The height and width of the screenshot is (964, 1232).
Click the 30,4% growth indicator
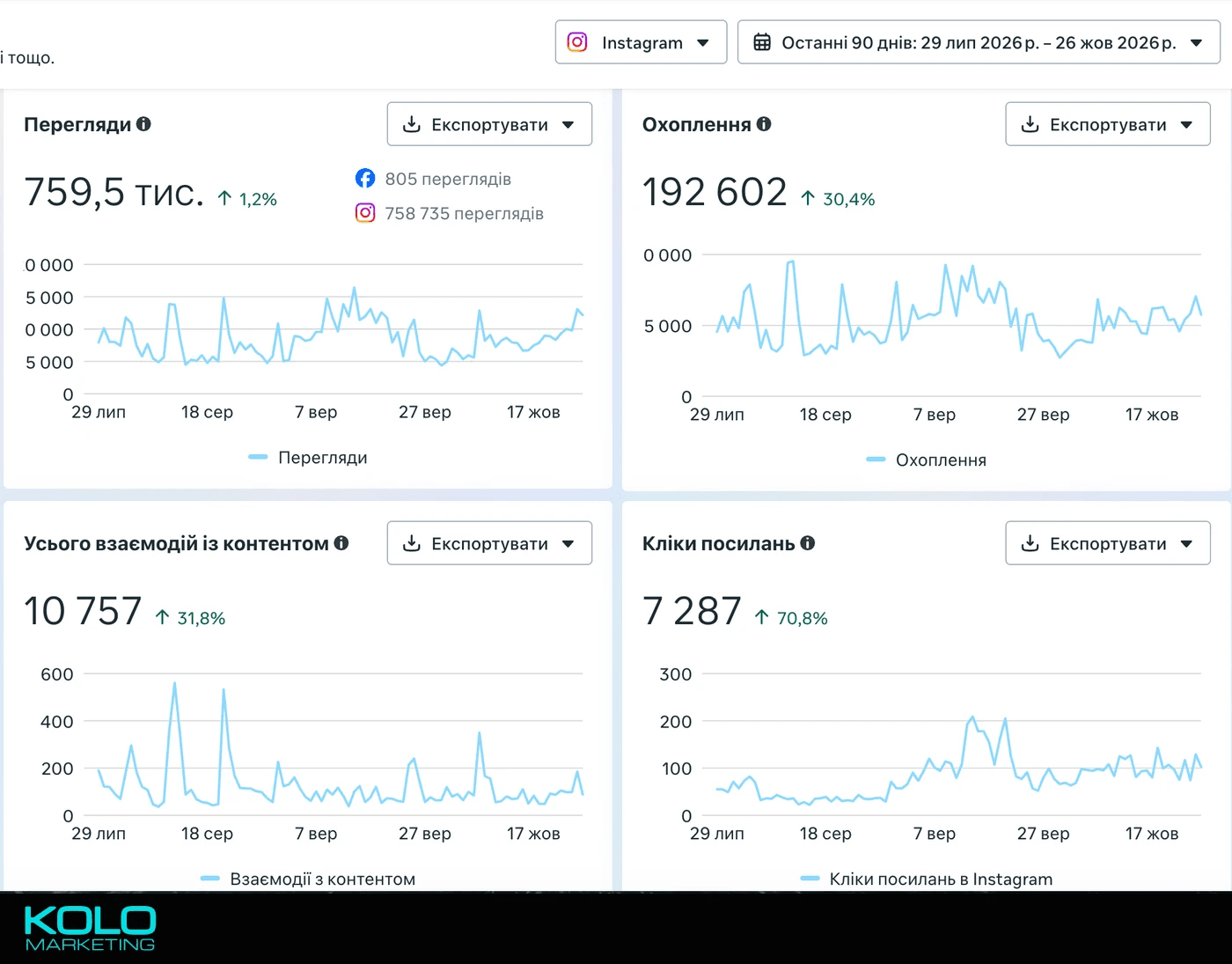(838, 199)
